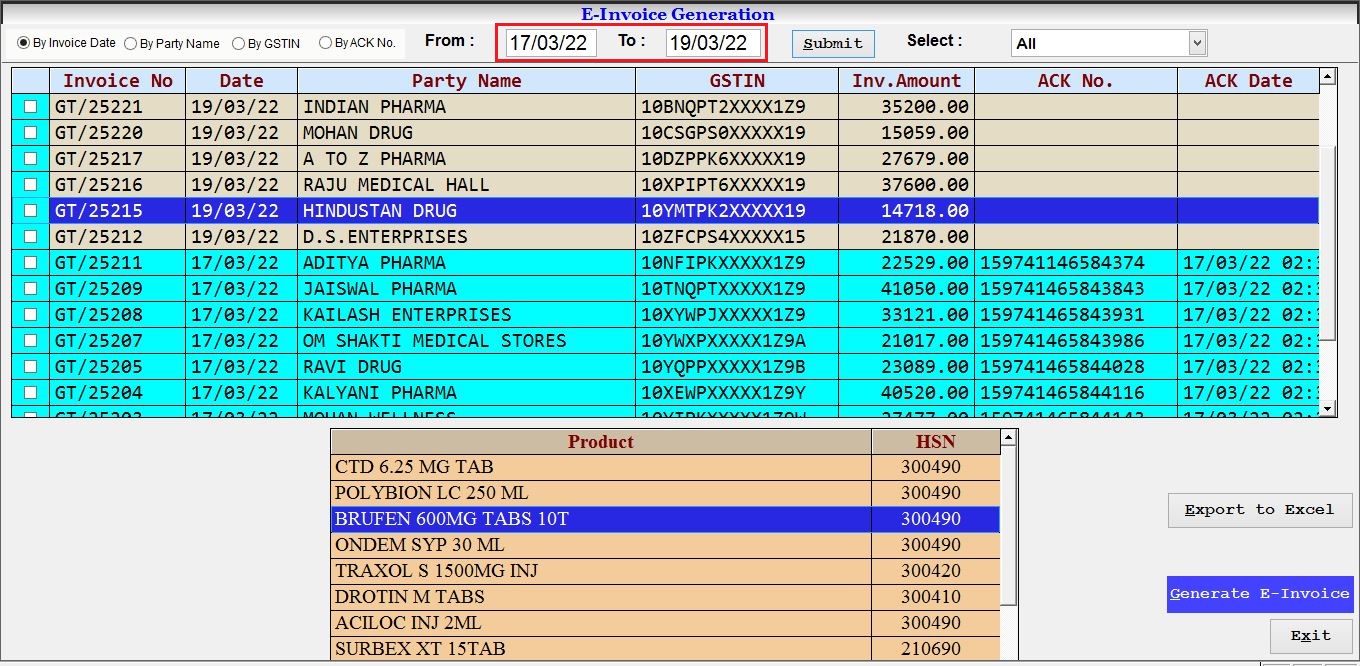This screenshot has width=1360, height=666.
Task: Click ACK number 159741146584374
Action: (1076, 262)
